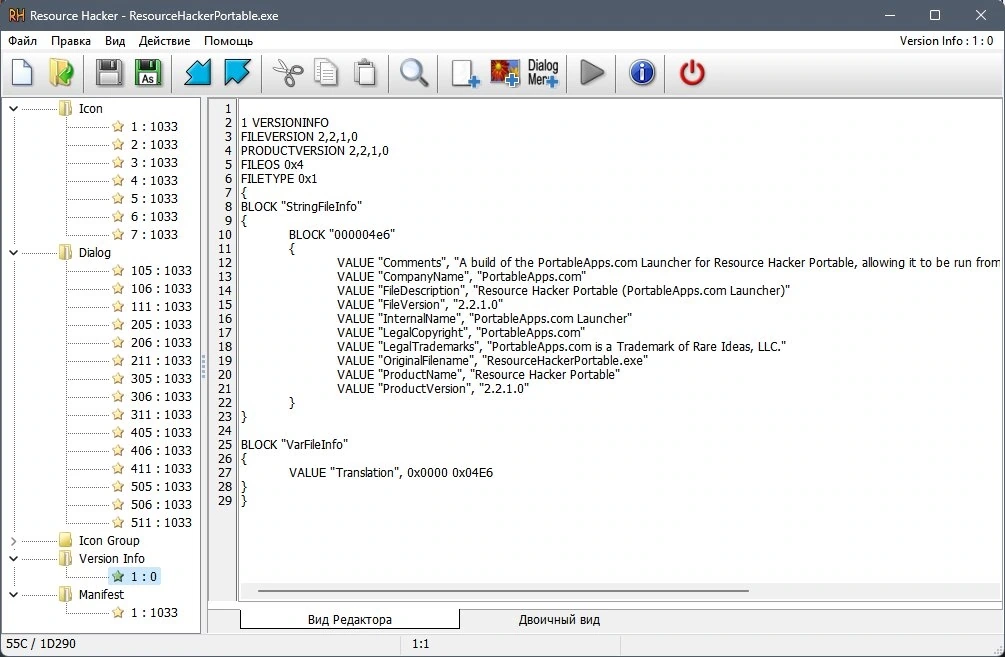Click the red power exit icon
Image resolution: width=1005 pixels, height=657 pixels.
coord(692,73)
